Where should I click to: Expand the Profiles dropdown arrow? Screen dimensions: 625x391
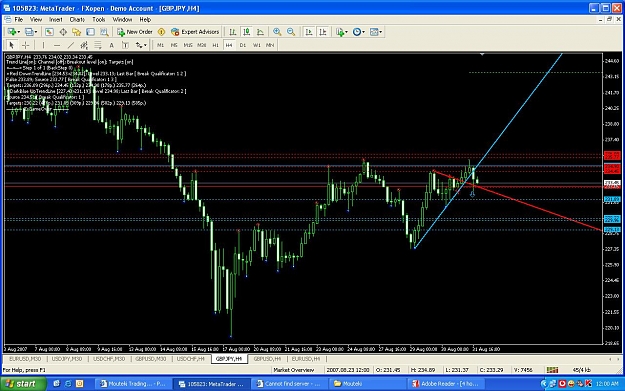click(x=36, y=32)
